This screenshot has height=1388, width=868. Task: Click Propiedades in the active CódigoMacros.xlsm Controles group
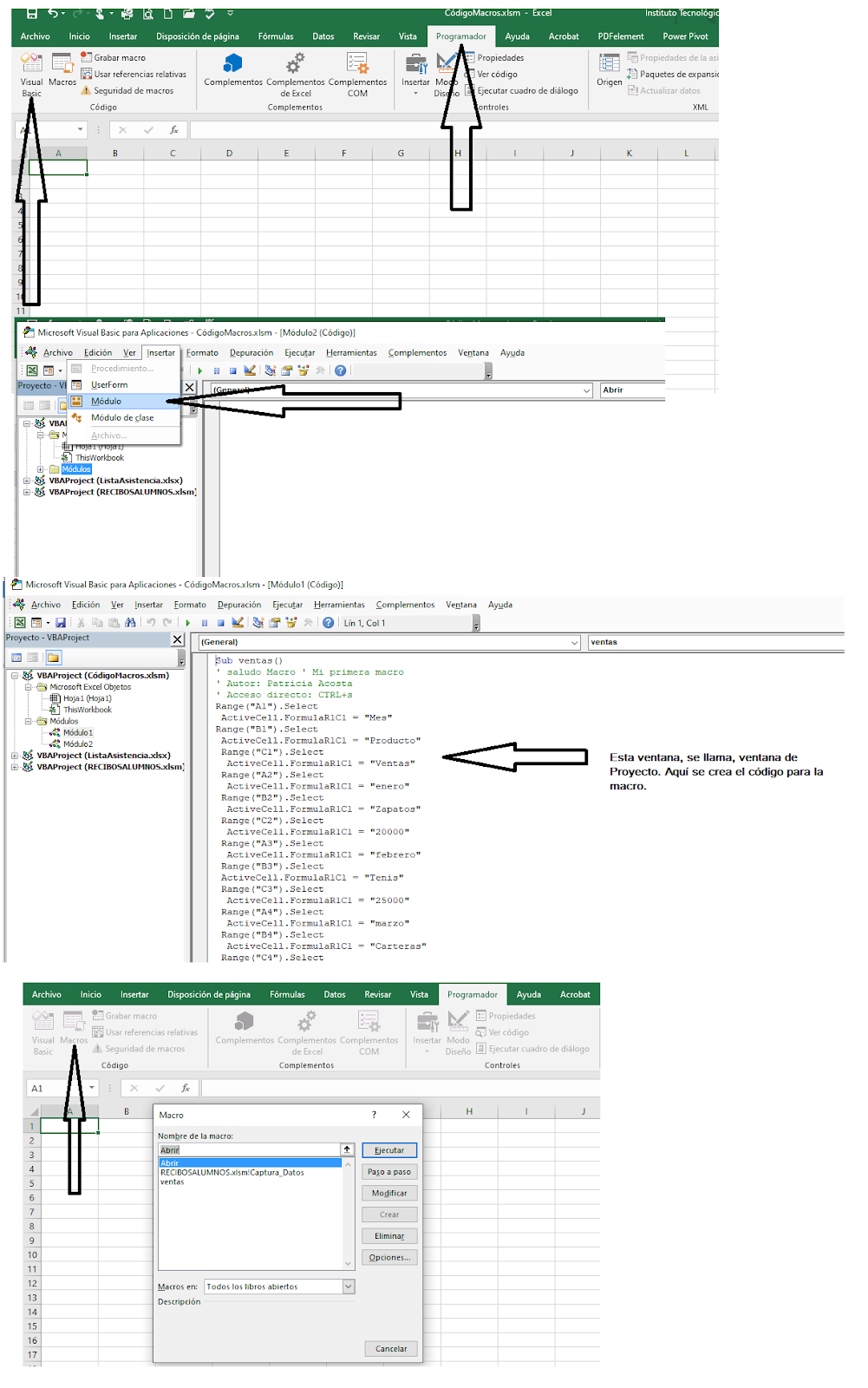pos(494,57)
